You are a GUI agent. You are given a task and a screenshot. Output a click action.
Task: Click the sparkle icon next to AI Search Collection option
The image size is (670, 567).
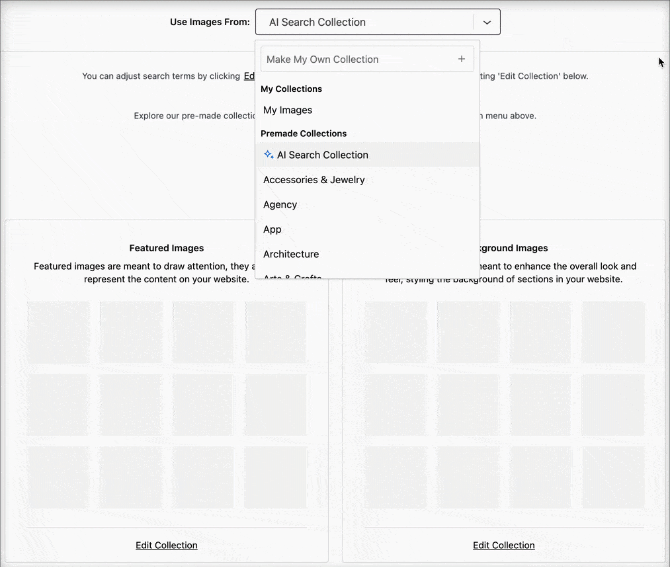(x=268, y=155)
